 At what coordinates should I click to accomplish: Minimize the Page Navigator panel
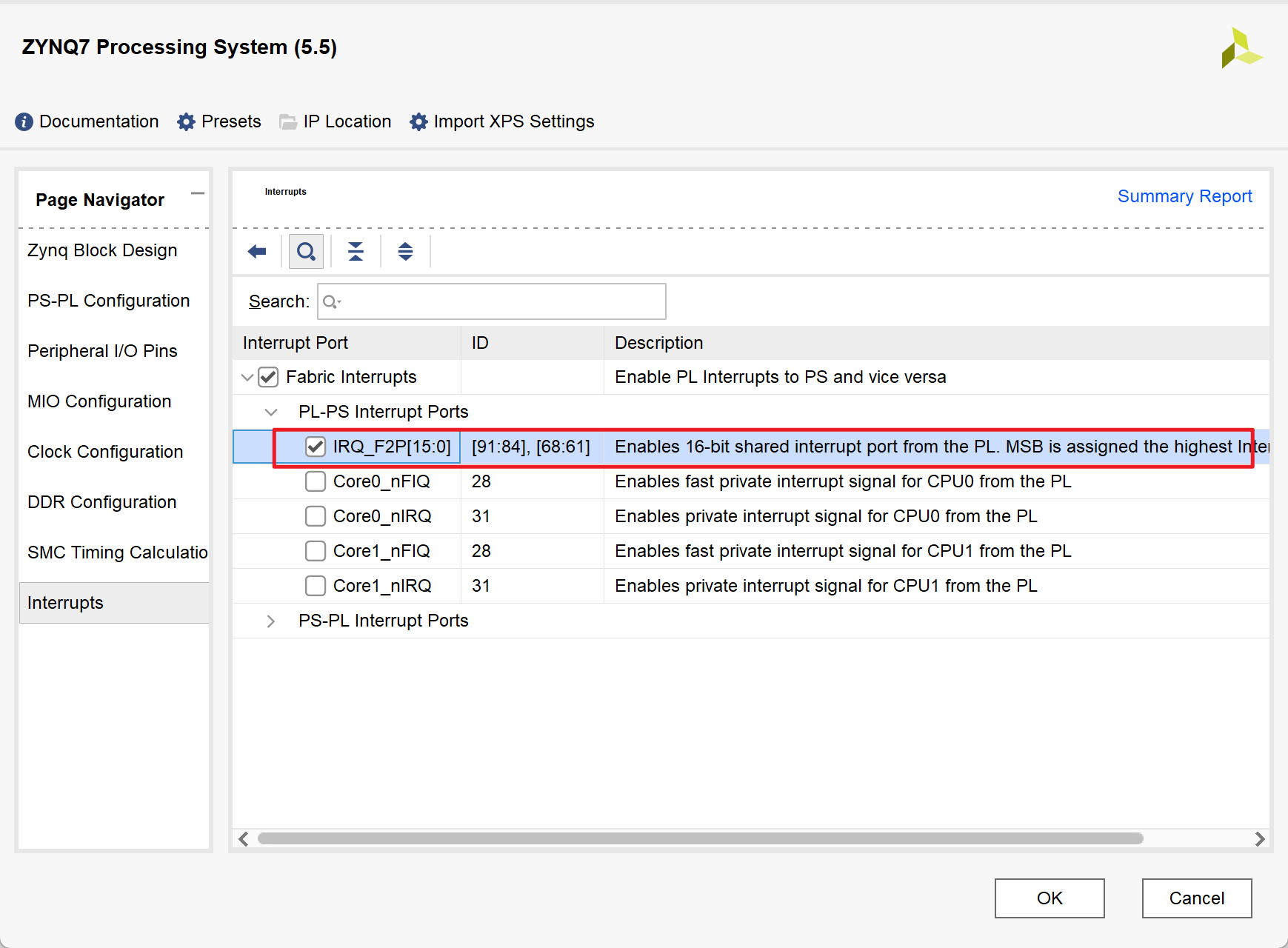[197, 194]
